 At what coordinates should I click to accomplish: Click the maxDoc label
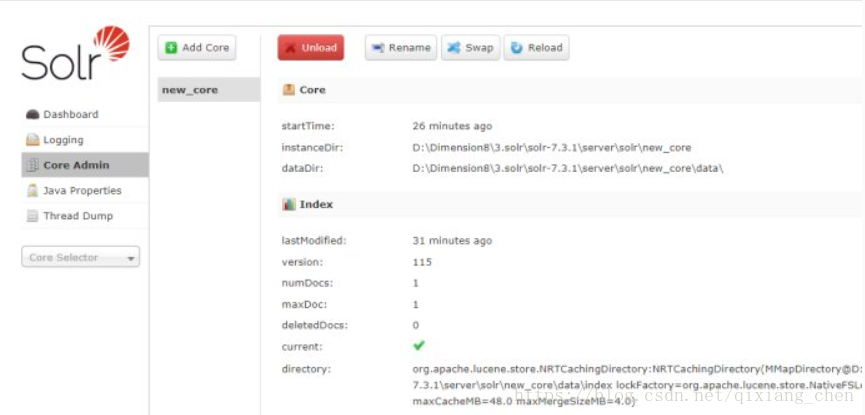tap(305, 304)
